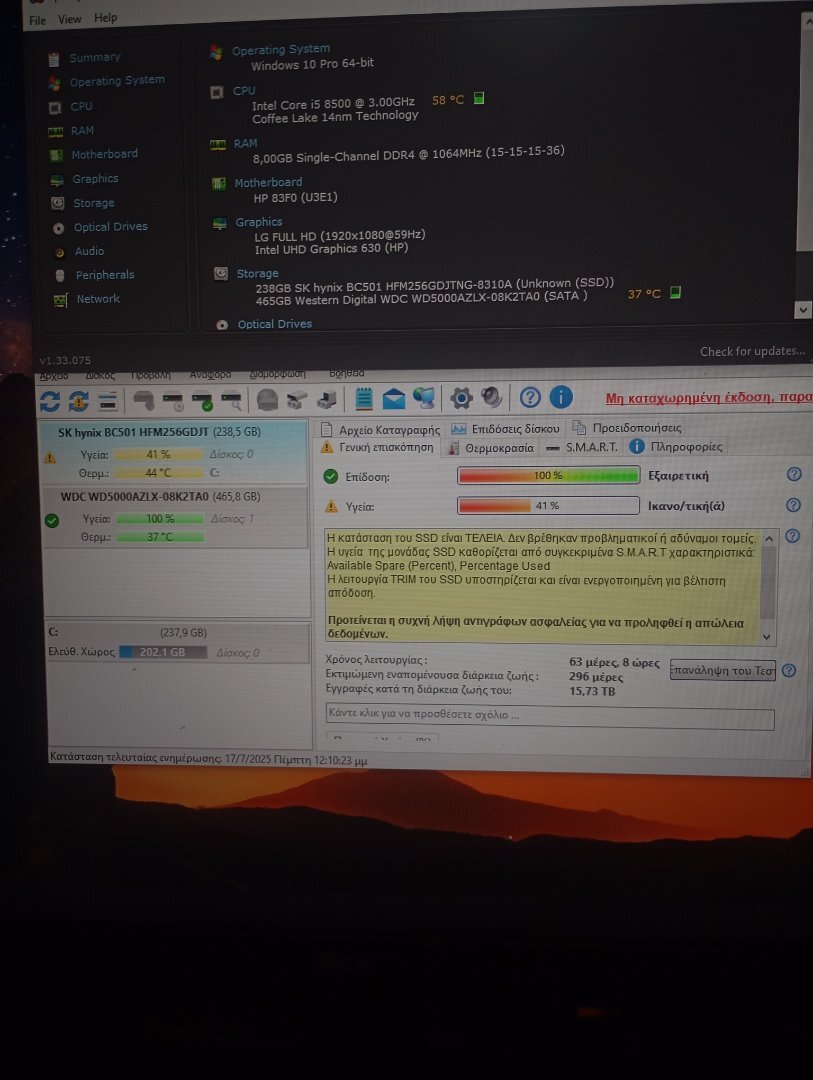The image size is (813, 1080).
Task: Switch to Αρχείο Καταγραφής tab
Action: point(380,430)
